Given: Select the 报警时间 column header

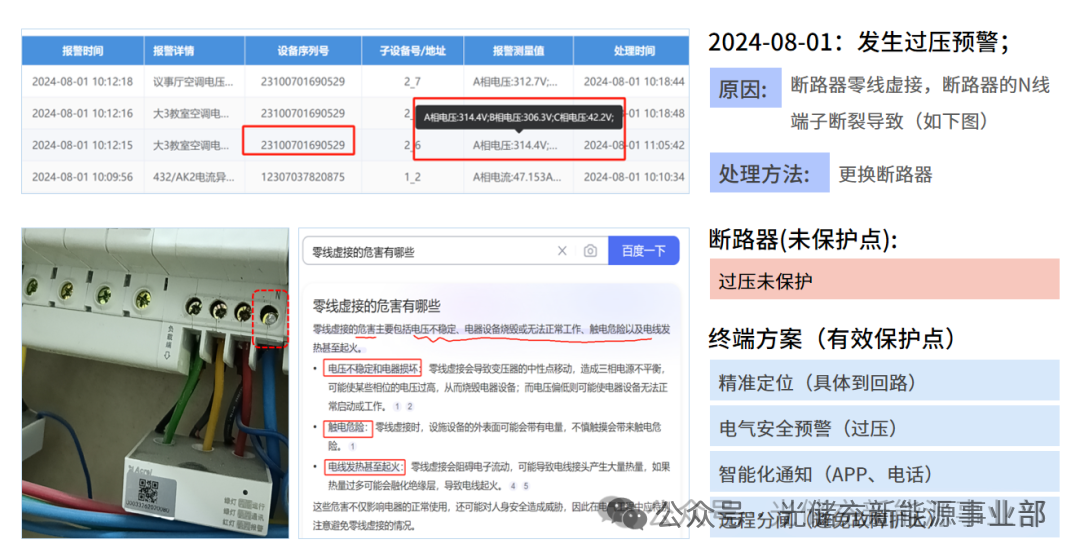Looking at the screenshot, I should click(x=83, y=51).
